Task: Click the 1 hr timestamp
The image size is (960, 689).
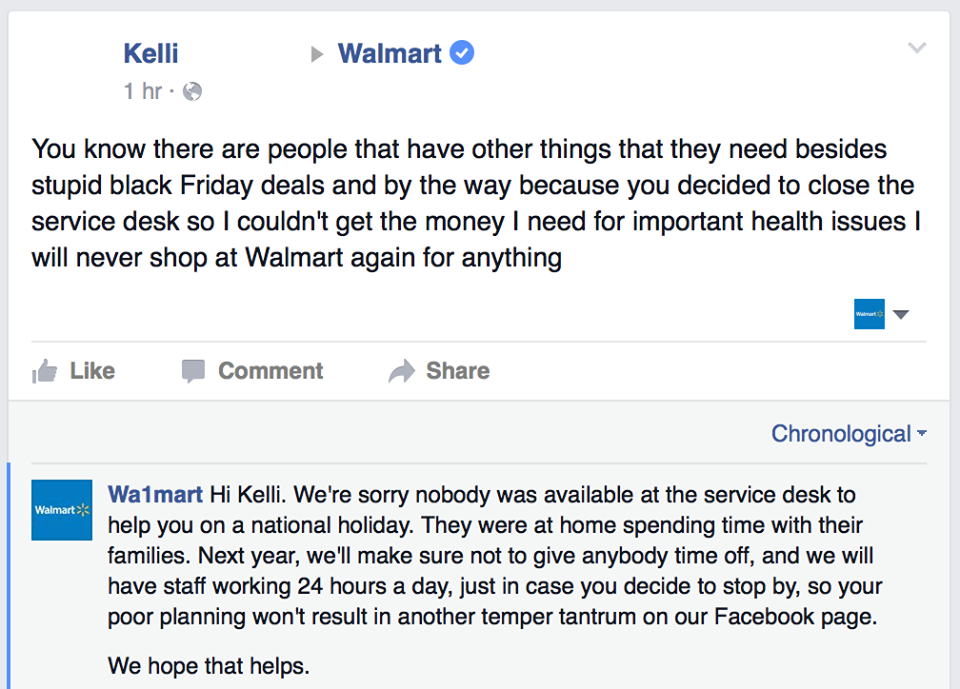Action: (143, 91)
